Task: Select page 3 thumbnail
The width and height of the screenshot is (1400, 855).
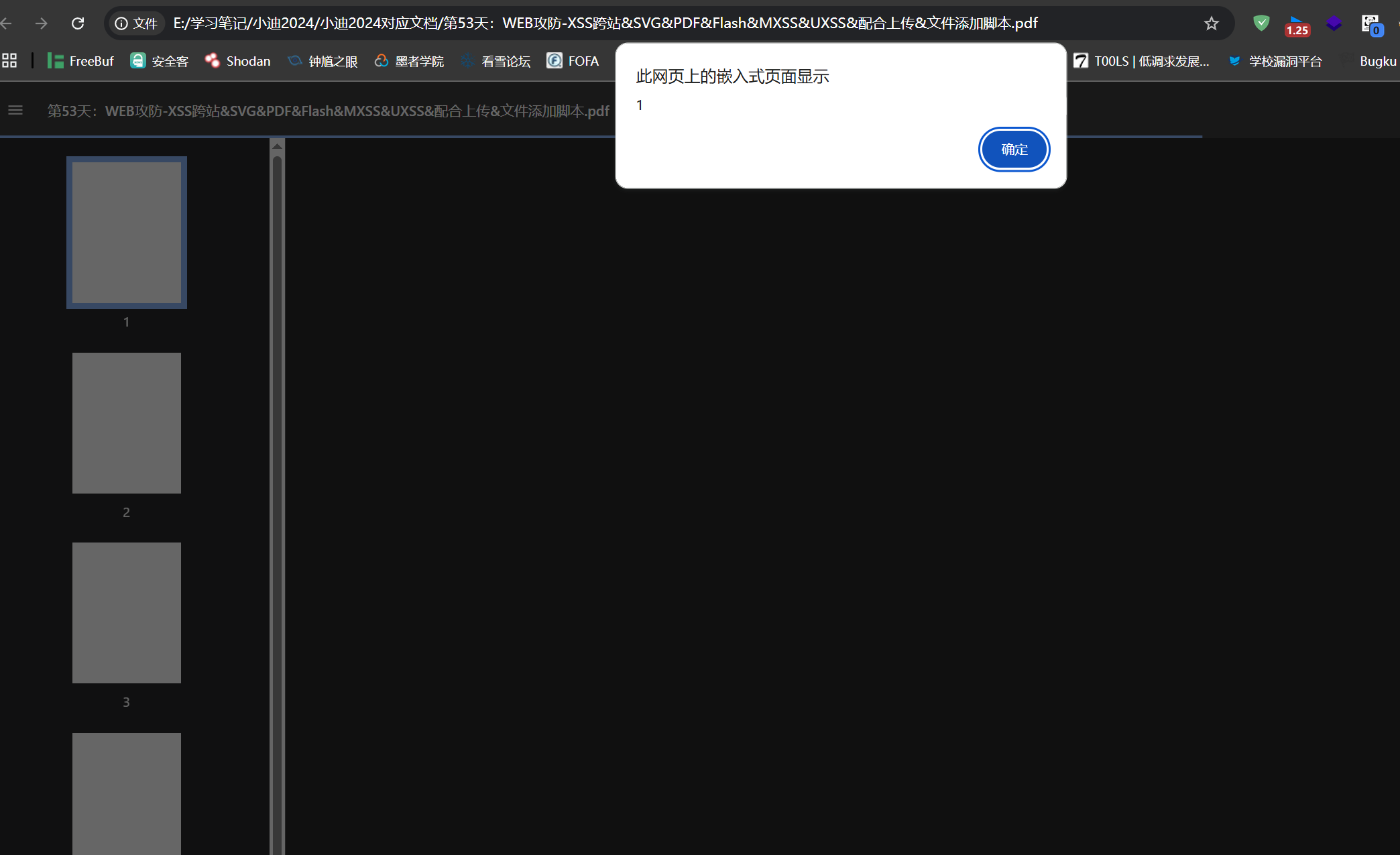Action: tap(127, 613)
